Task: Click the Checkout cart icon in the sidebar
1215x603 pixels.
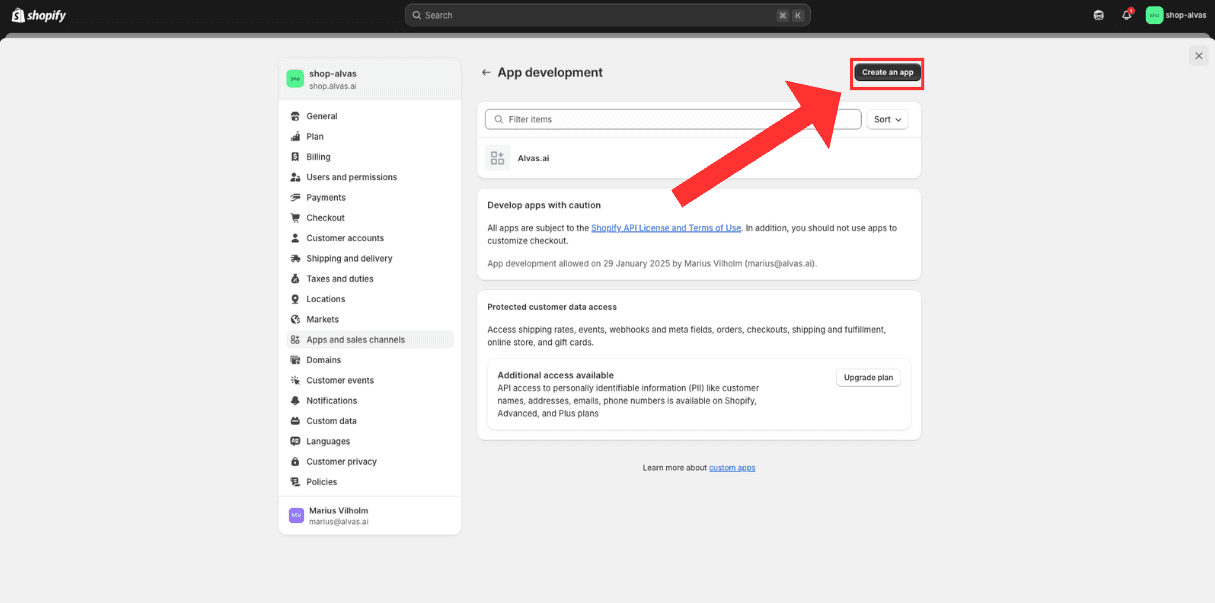Action: pyautogui.click(x=295, y=218)
